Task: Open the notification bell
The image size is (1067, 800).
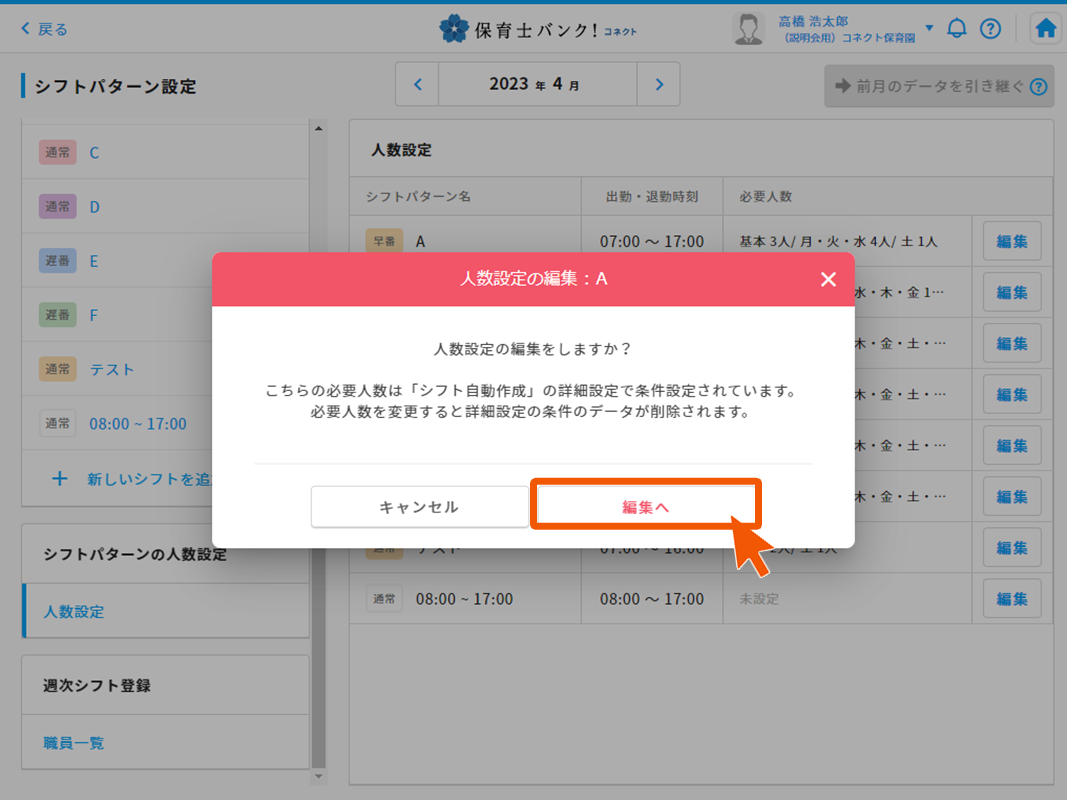Action: [x=957, y=29]
